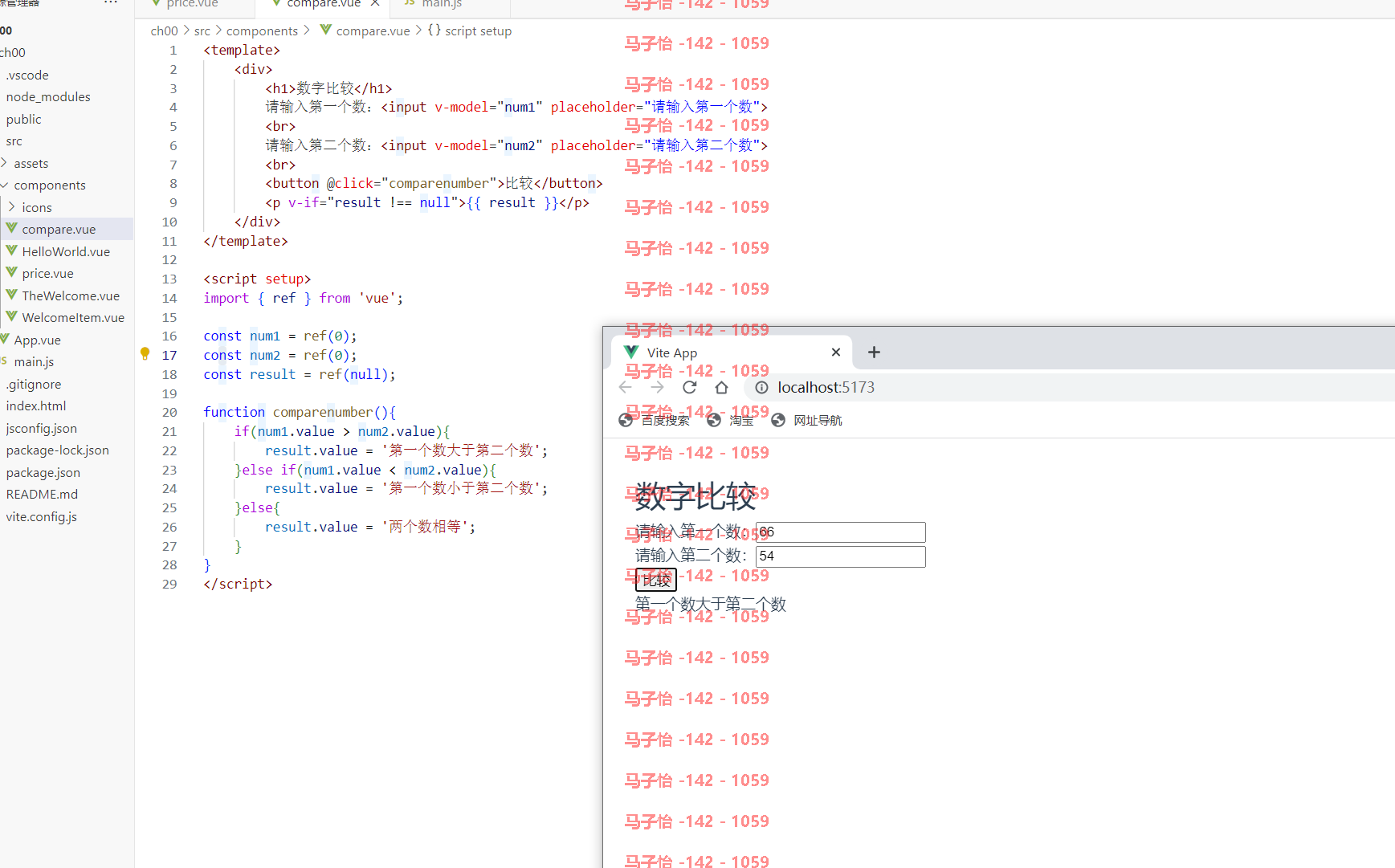Screen dimensions: 1395x868
Task: Expand the icons folder chevron
Action: tap(11, 207)
